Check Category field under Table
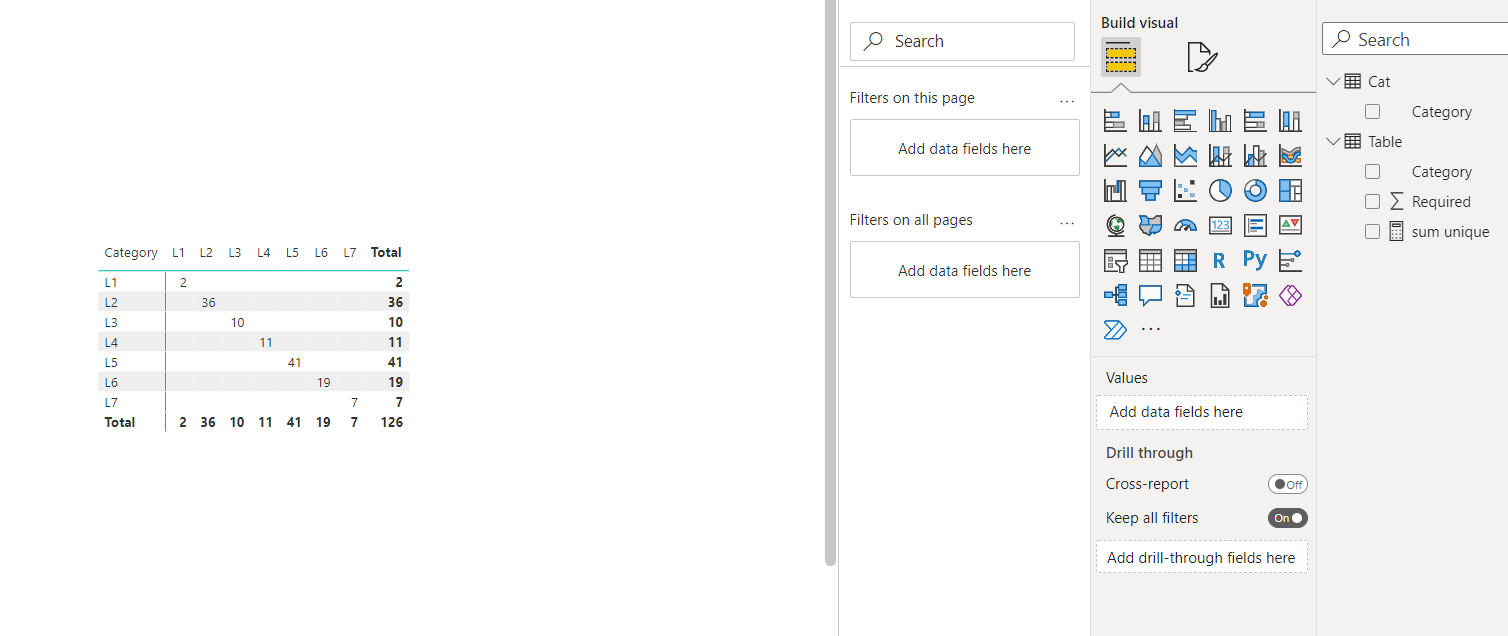 pyautogui.click(x=1372, y=172)
